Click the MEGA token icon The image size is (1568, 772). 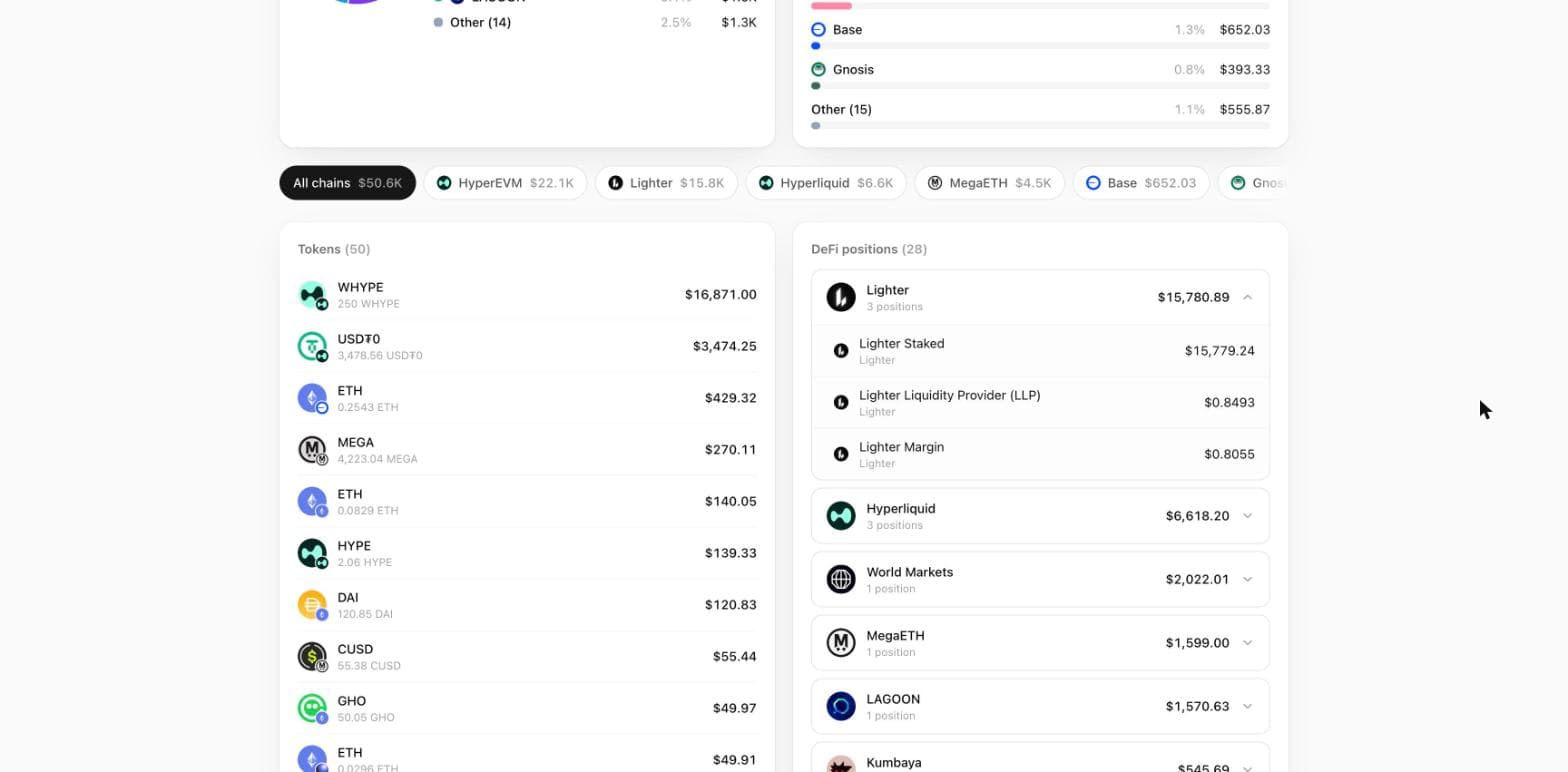(x=312, y=450)
